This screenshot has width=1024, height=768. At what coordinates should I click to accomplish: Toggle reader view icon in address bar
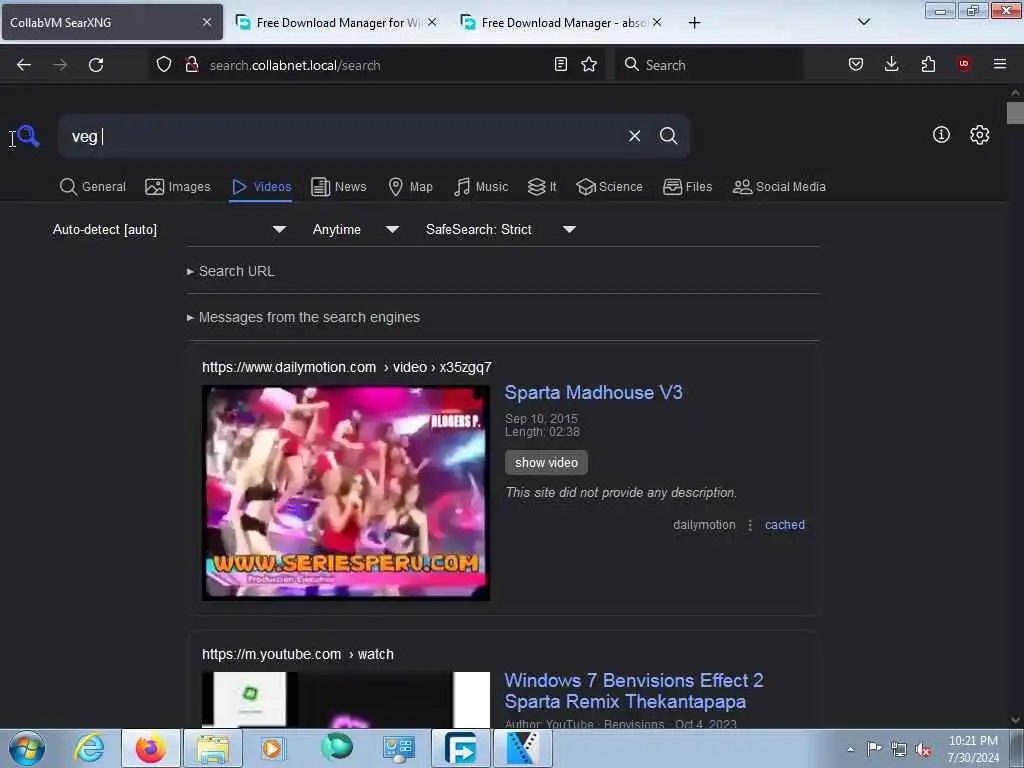560,65
